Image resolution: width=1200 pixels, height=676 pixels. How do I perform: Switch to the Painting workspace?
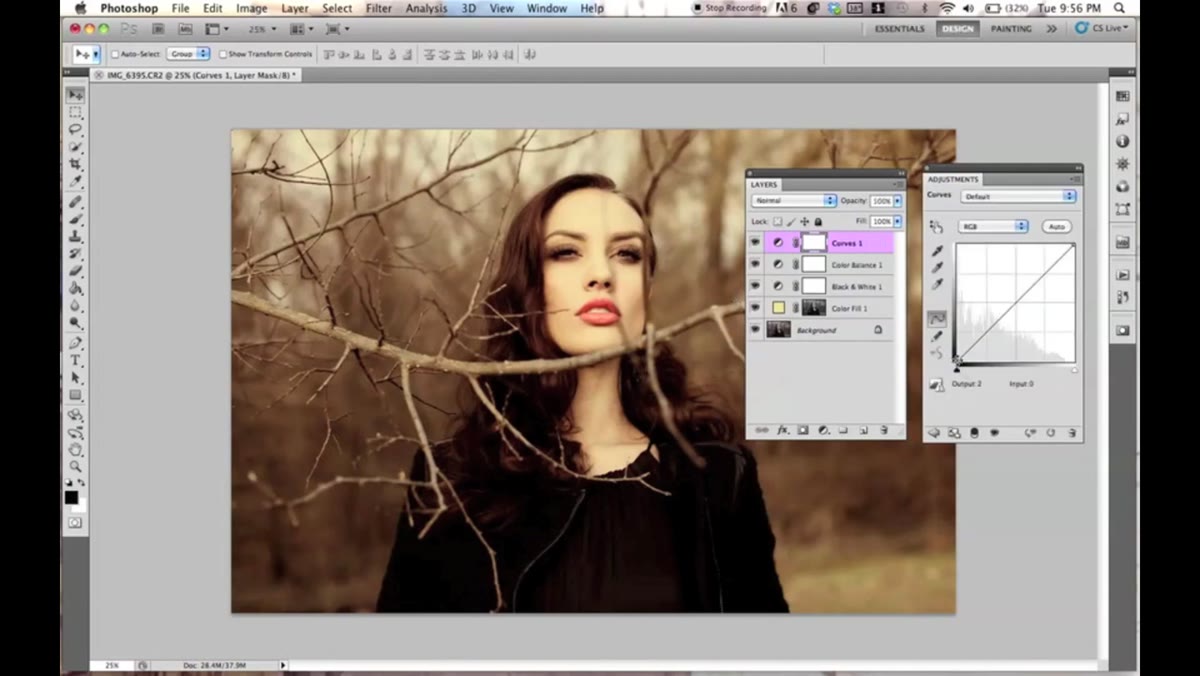[x=1011, y=29]
